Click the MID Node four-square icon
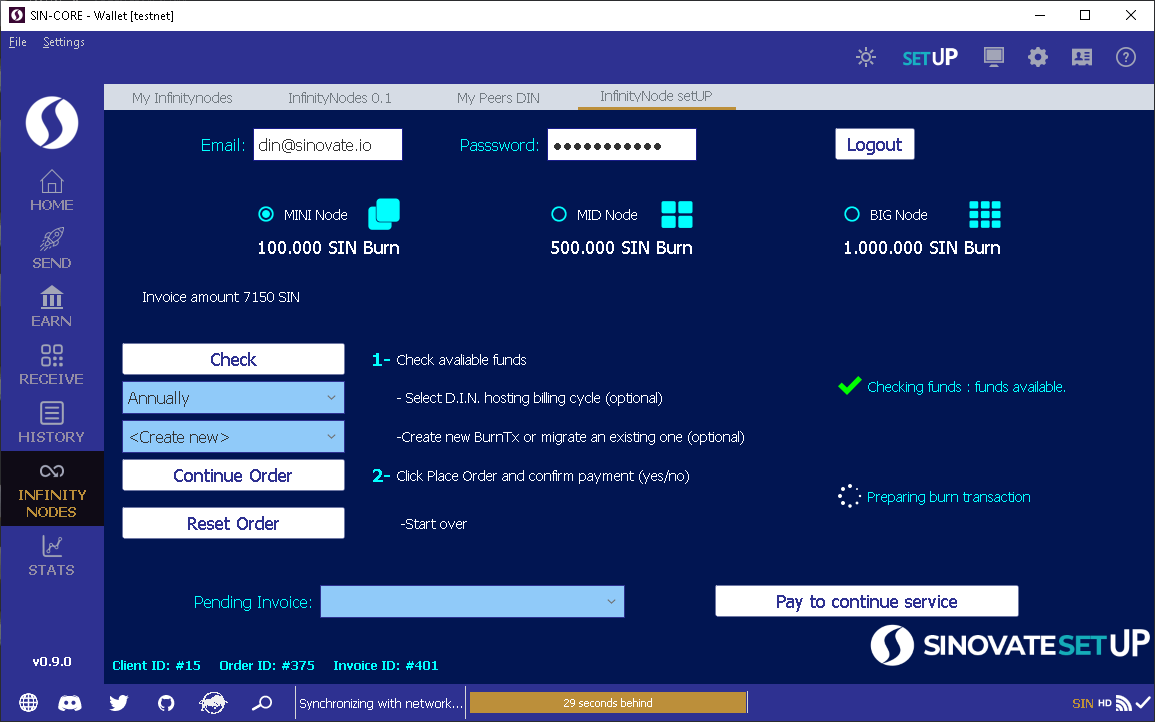The height and width of the screenshot is (722, 1155). pyautogui.click(x=677, y=214)
